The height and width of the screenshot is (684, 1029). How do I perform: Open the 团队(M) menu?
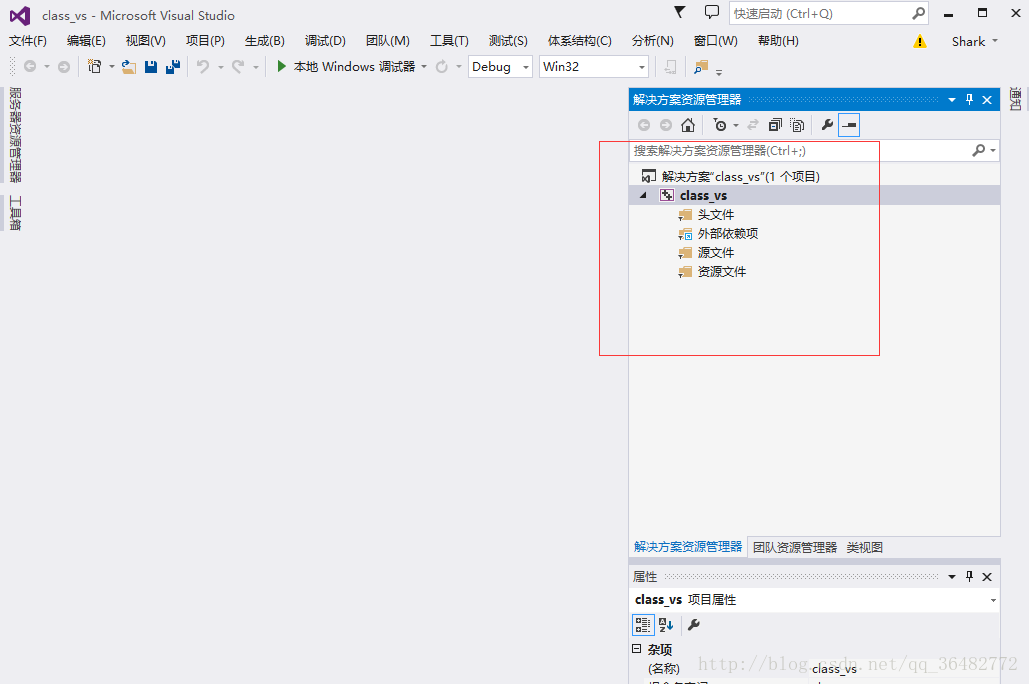coord(387,41)
